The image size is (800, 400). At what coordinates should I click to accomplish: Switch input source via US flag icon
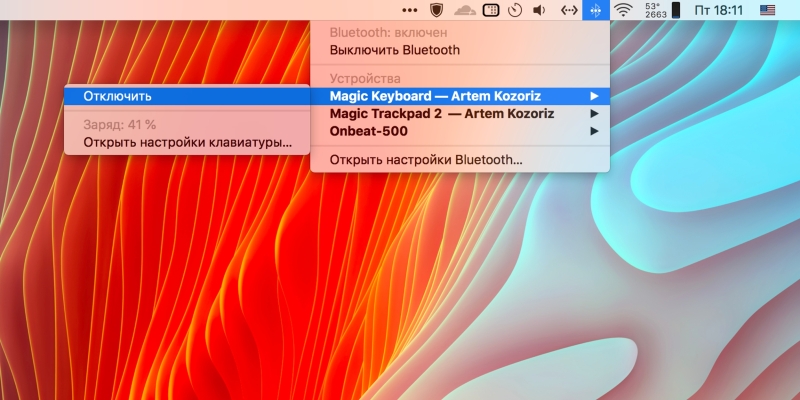(x=767, y=10)
